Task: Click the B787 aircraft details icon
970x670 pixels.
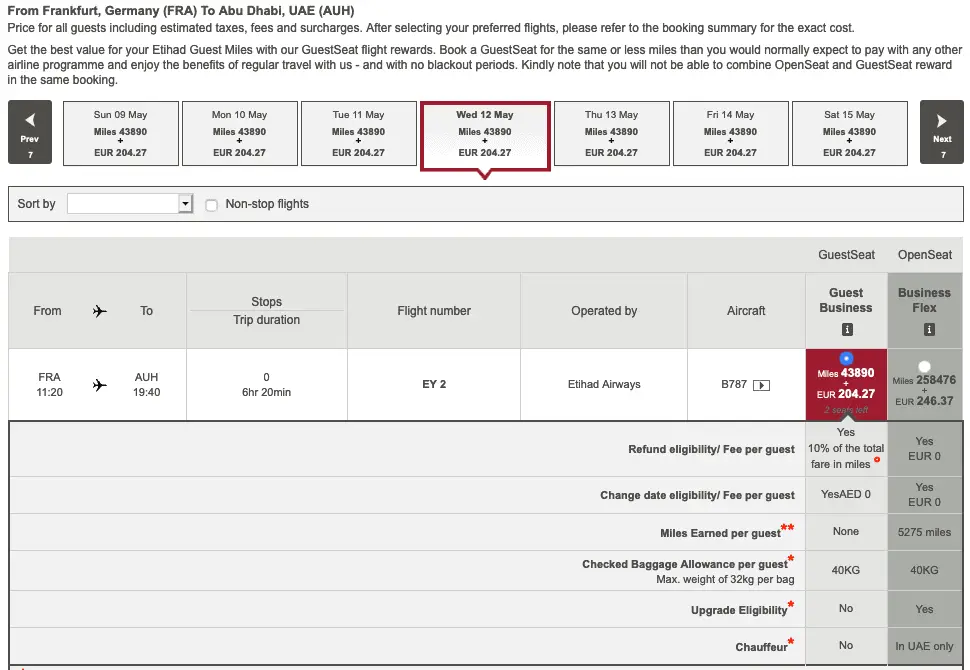Action: click(x=762, y=385)
